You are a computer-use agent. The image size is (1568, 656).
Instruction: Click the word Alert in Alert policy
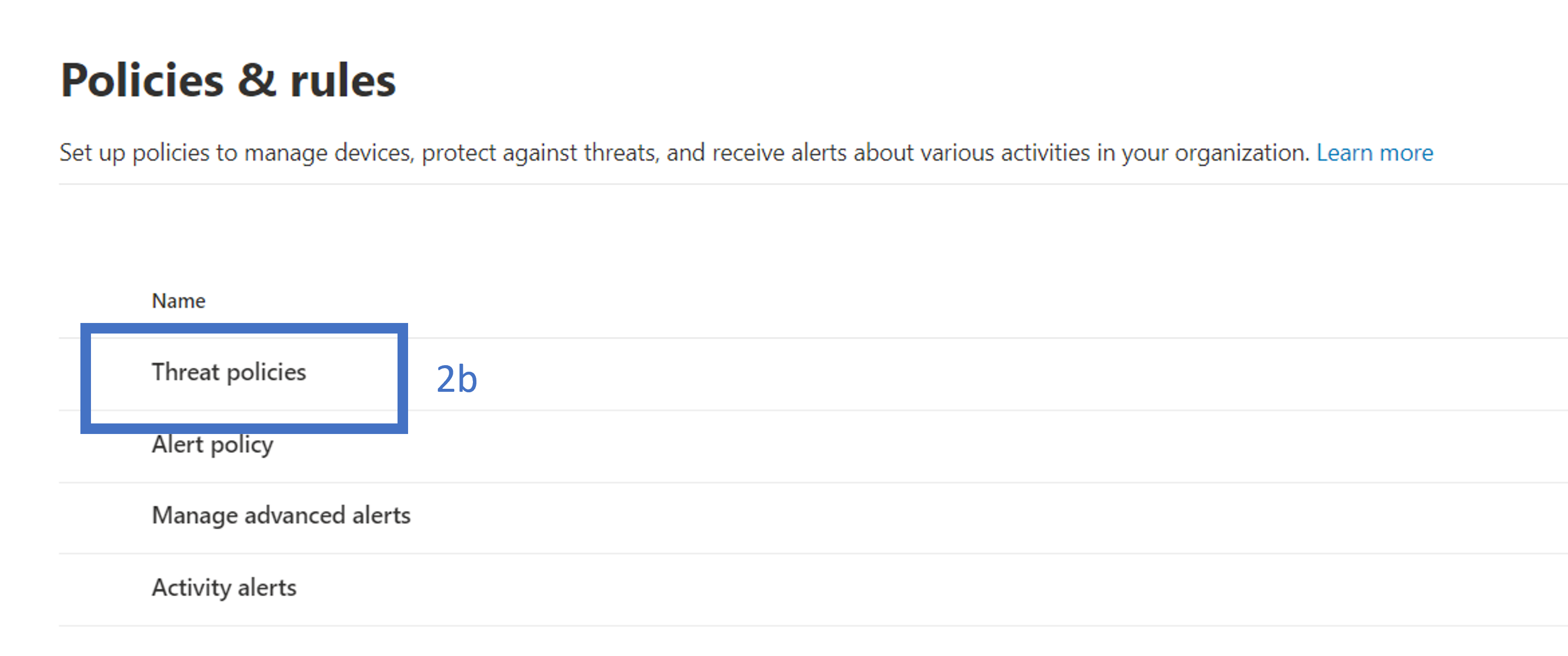[177, 445]
